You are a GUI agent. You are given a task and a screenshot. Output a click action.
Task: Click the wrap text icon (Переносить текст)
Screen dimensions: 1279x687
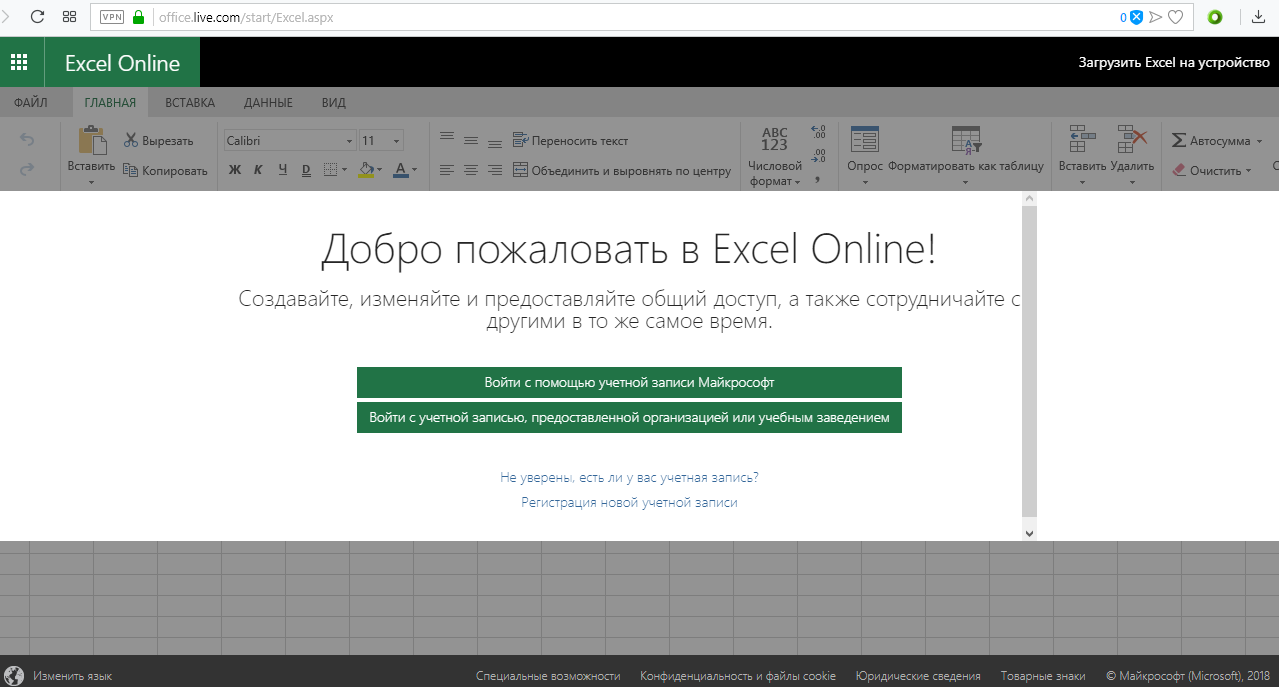pos(520,140)
